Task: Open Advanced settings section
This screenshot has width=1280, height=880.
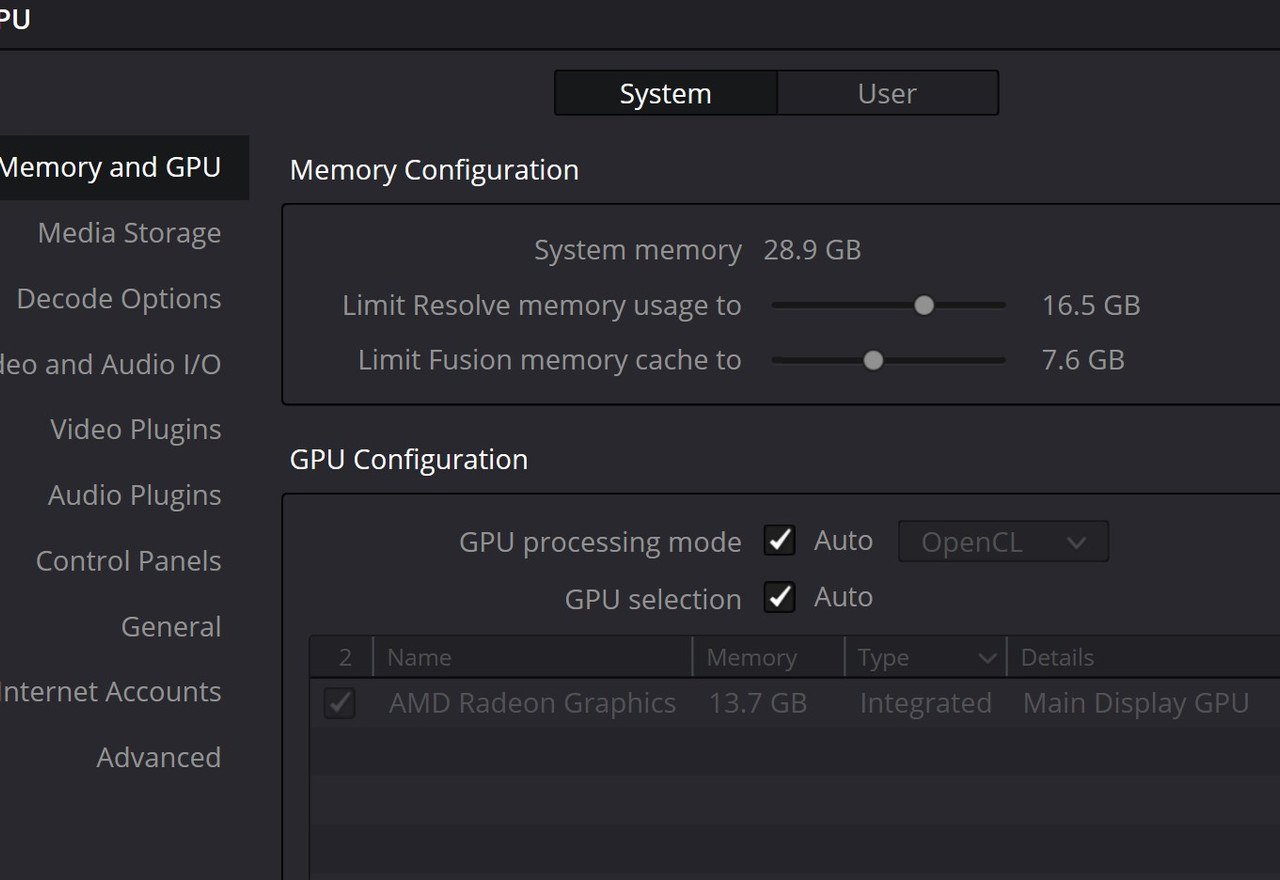Action: click(x=158, y=757)
